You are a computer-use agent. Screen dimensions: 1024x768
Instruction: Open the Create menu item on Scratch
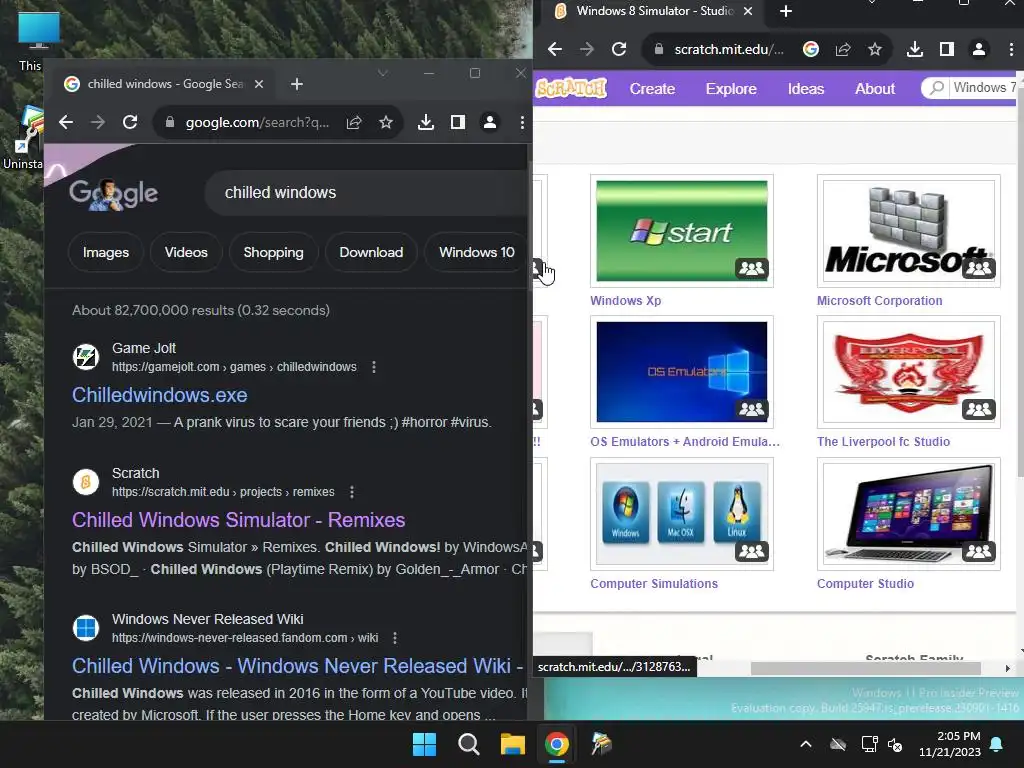coord(652,89)
